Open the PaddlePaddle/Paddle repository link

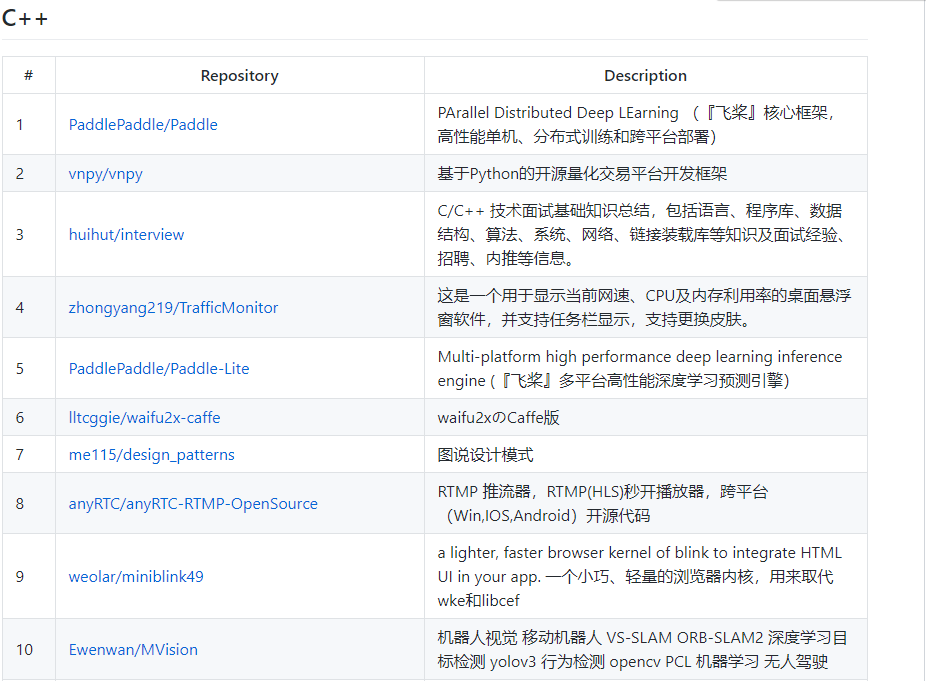coord(143,124)
